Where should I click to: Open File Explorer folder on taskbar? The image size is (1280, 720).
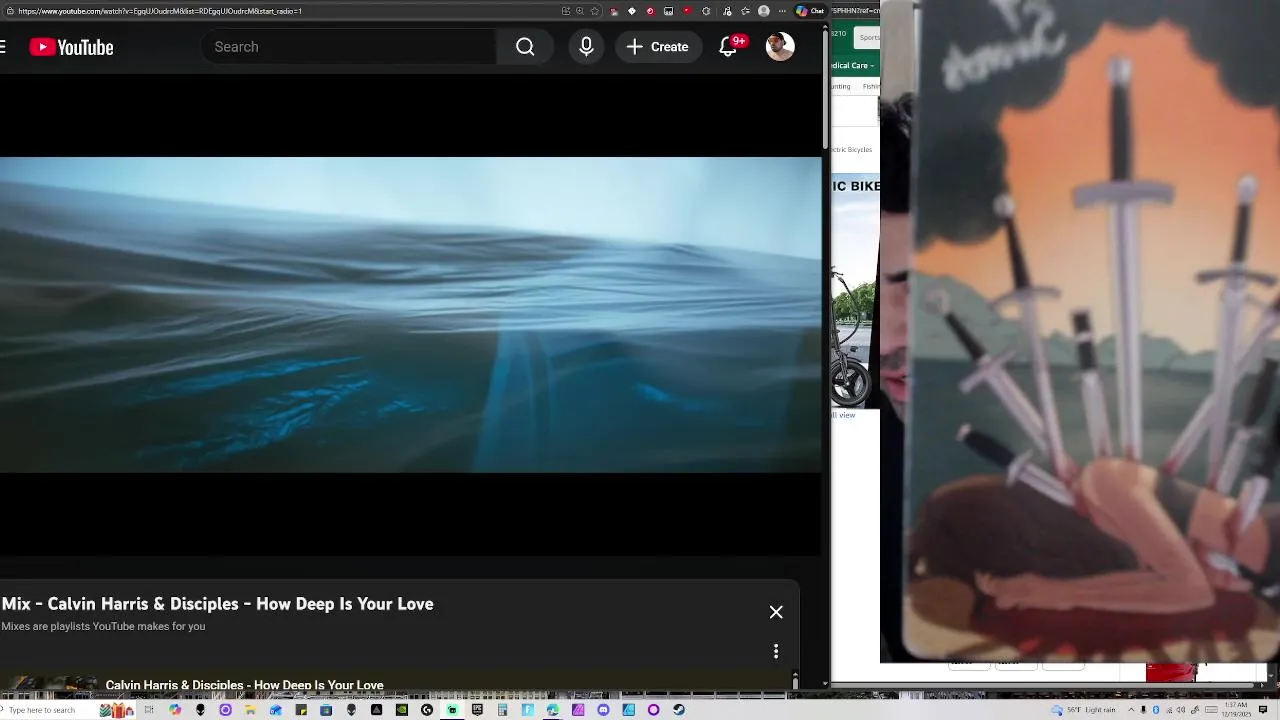coord(250,710)
